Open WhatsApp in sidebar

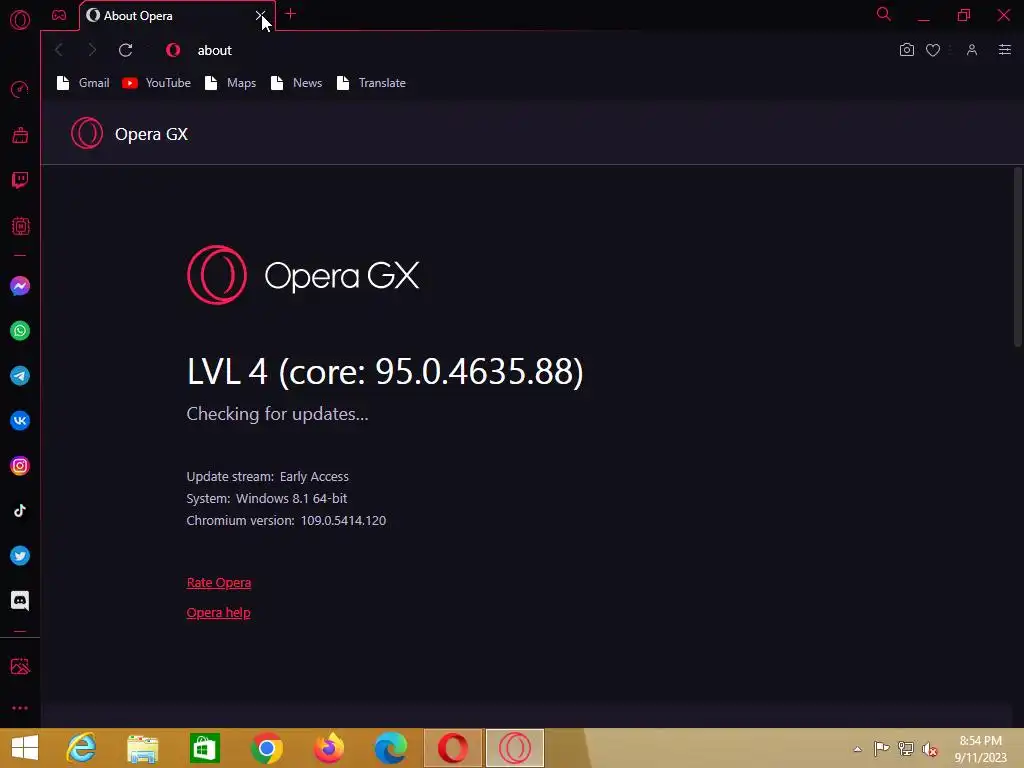point(20,331)
